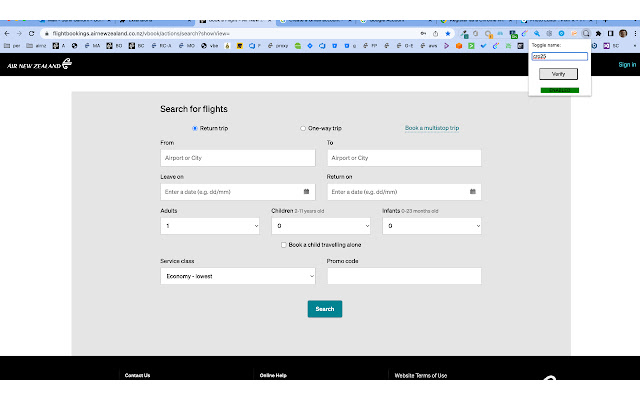Reload the page with the refresh icon
This screenshot has width=640, height=400.
[x=31, y=33]
